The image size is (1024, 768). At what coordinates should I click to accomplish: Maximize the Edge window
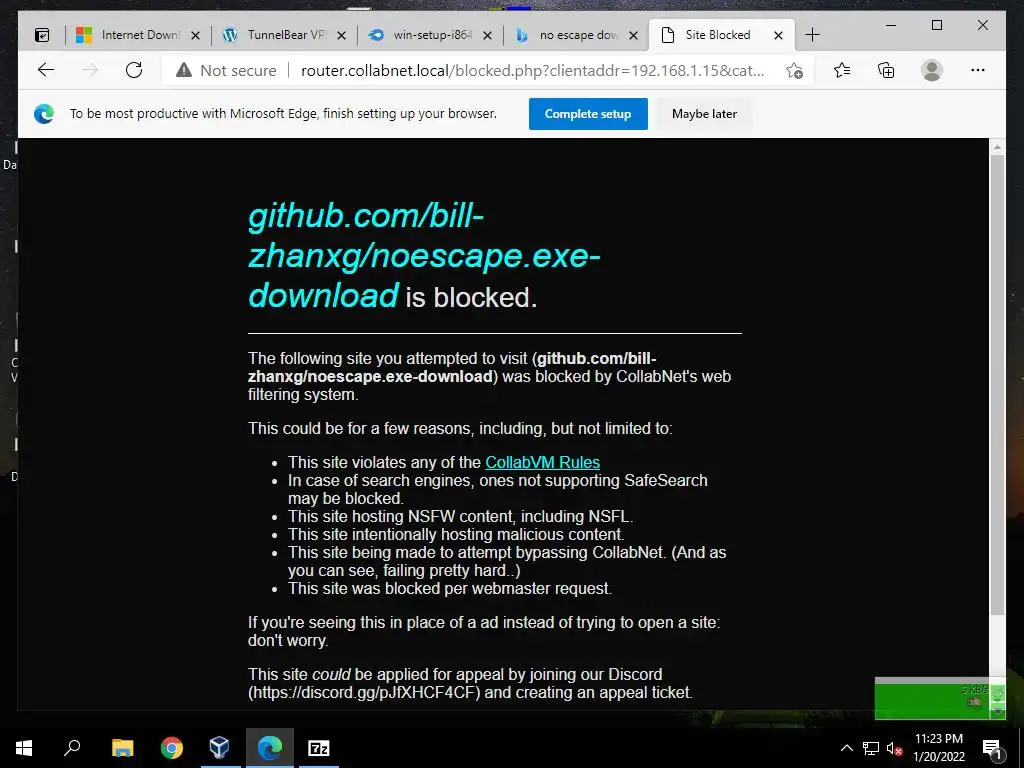(x=936, y=25)
